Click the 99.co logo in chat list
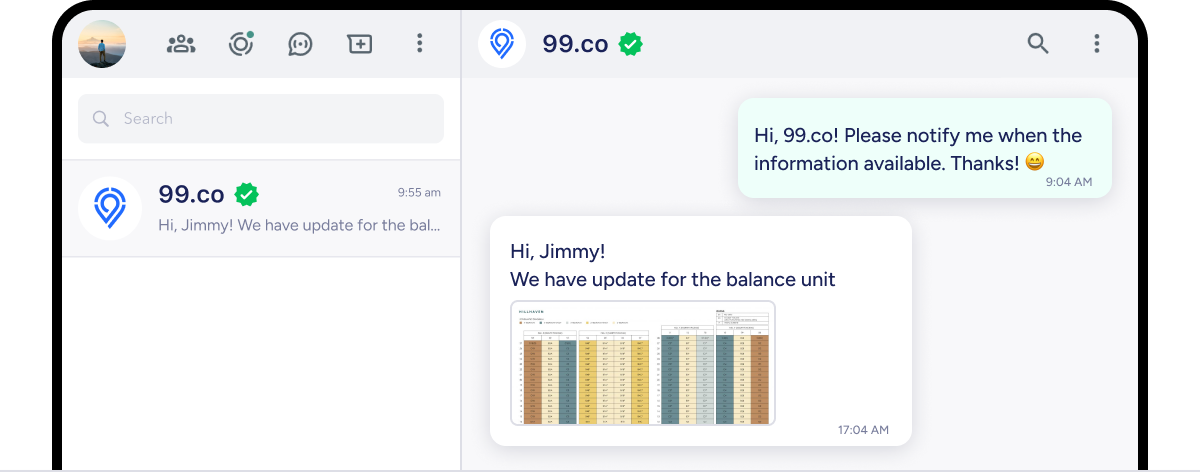This screenshot has height=472, width=1200. [109, 208]
